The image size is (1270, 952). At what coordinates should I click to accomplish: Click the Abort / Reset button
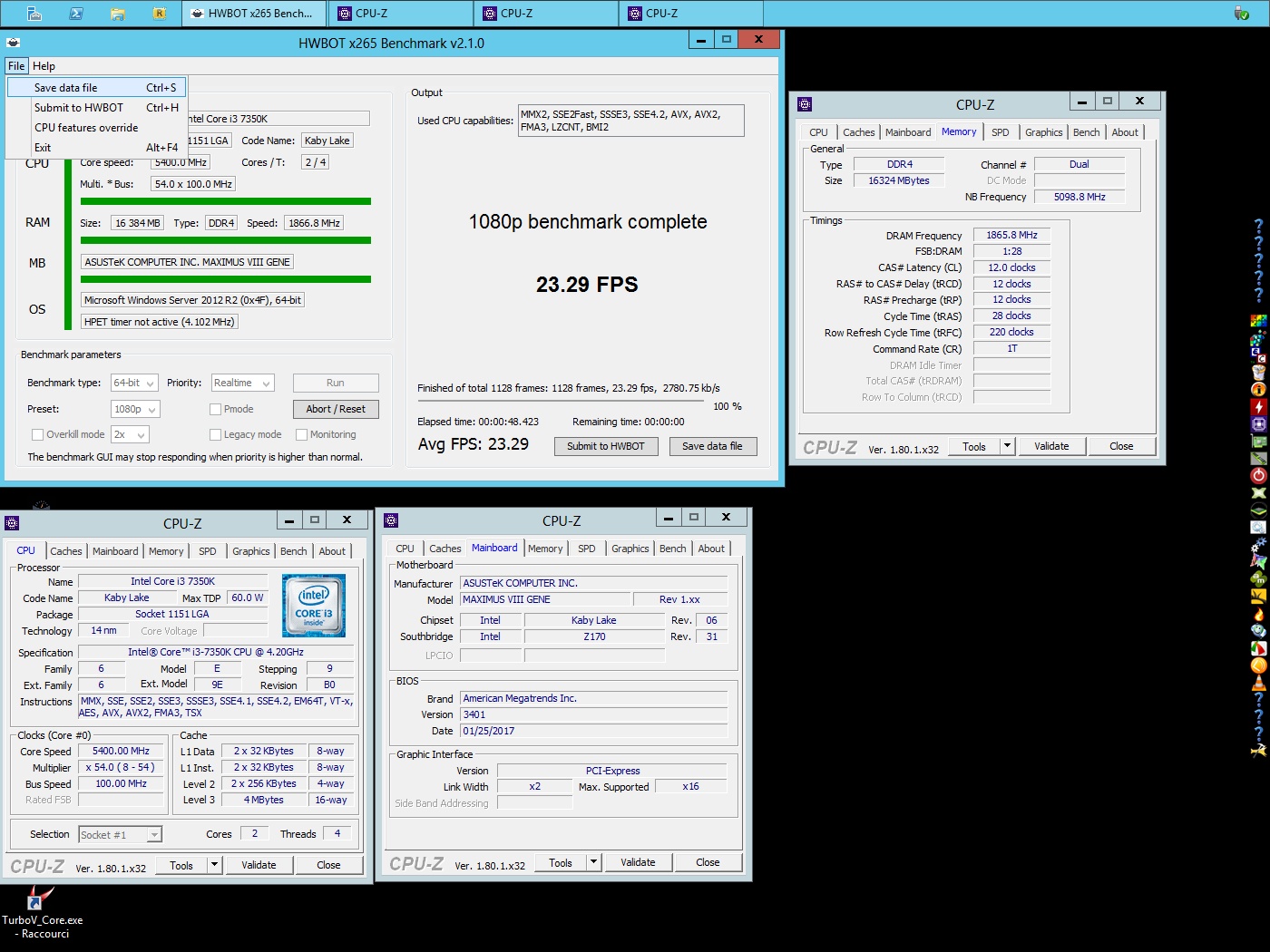tap(336, 409)
